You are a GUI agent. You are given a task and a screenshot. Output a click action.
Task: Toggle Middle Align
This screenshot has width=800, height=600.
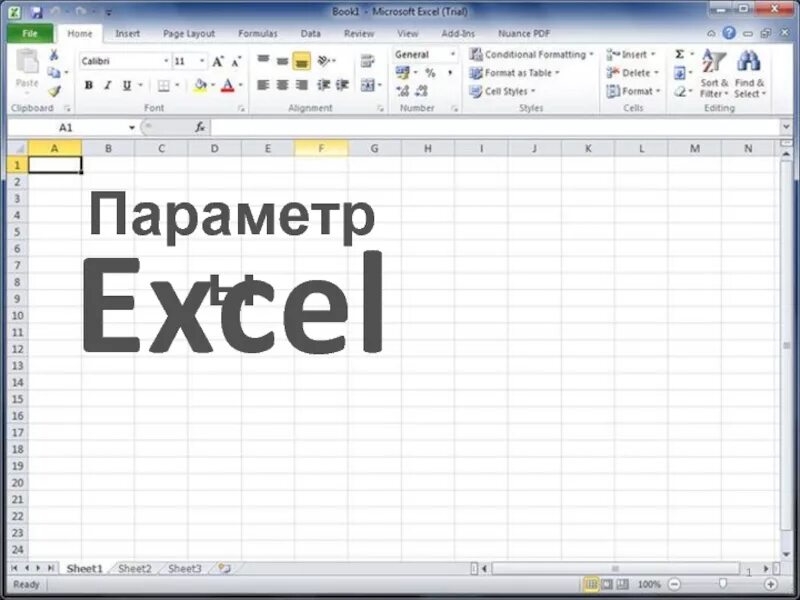(x=283, y=61)
